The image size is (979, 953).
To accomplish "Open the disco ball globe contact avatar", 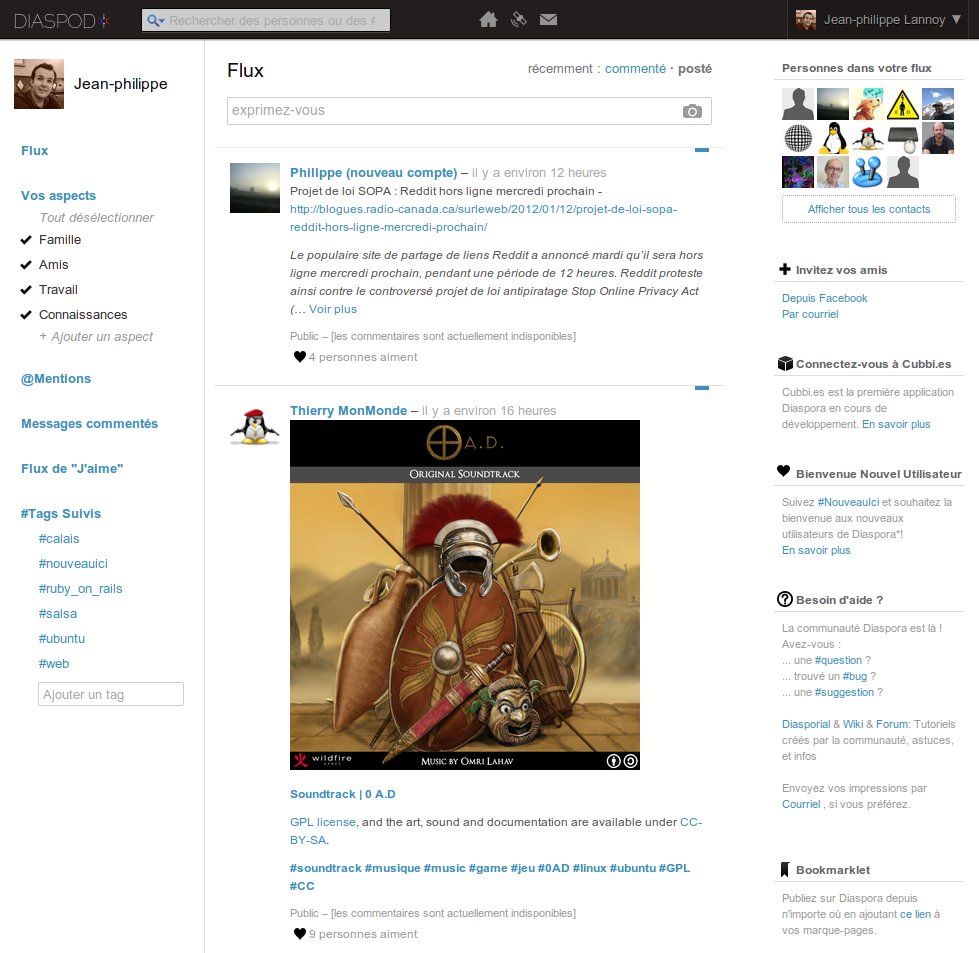I will (x=798, y=138).
